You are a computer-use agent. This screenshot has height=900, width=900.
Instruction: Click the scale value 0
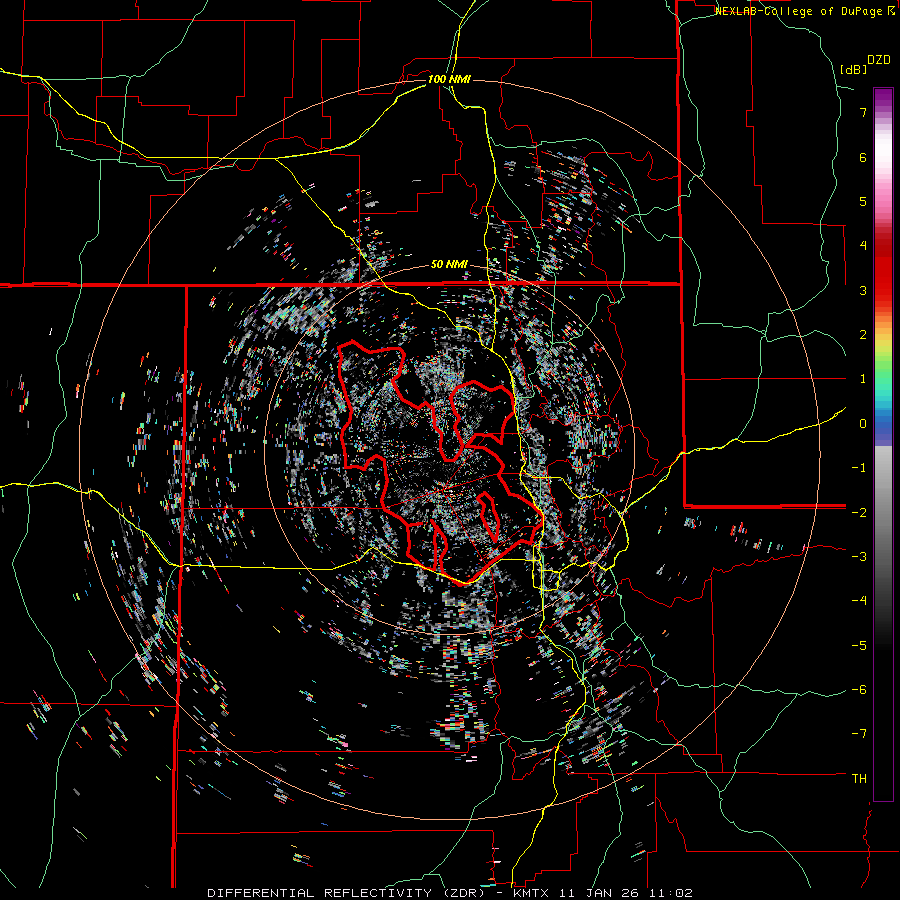[x=863, y=424]
